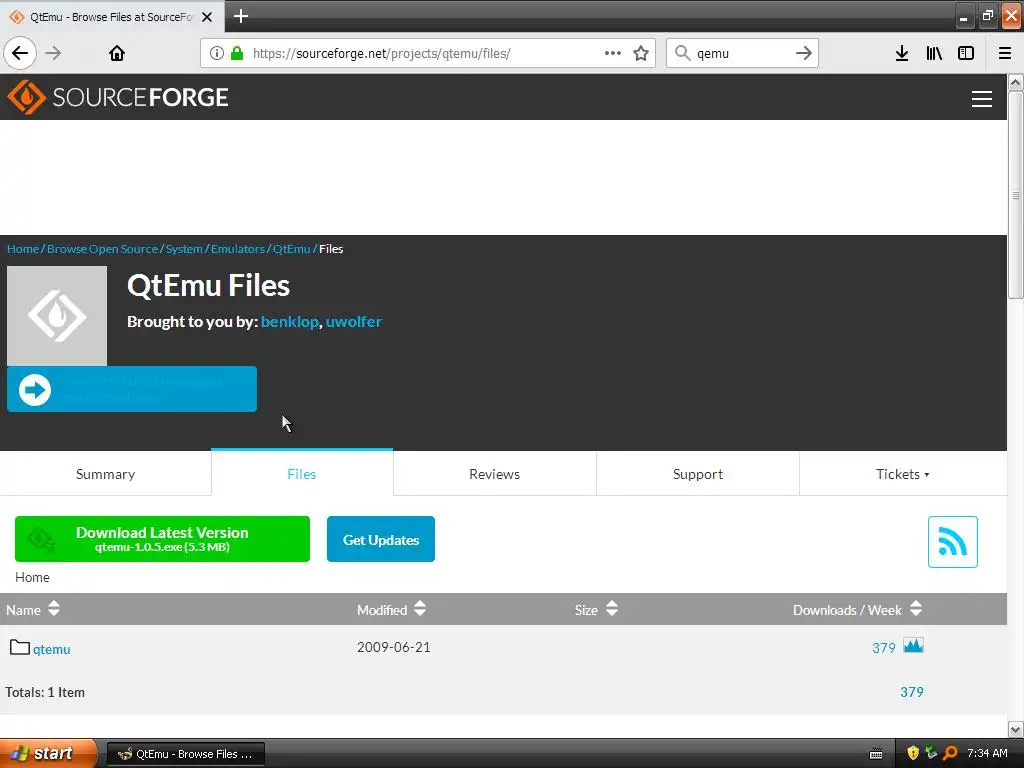Click the 7:34 AM clock
The height and width of the screenshot is (768, 1024).
click(987, 753)
